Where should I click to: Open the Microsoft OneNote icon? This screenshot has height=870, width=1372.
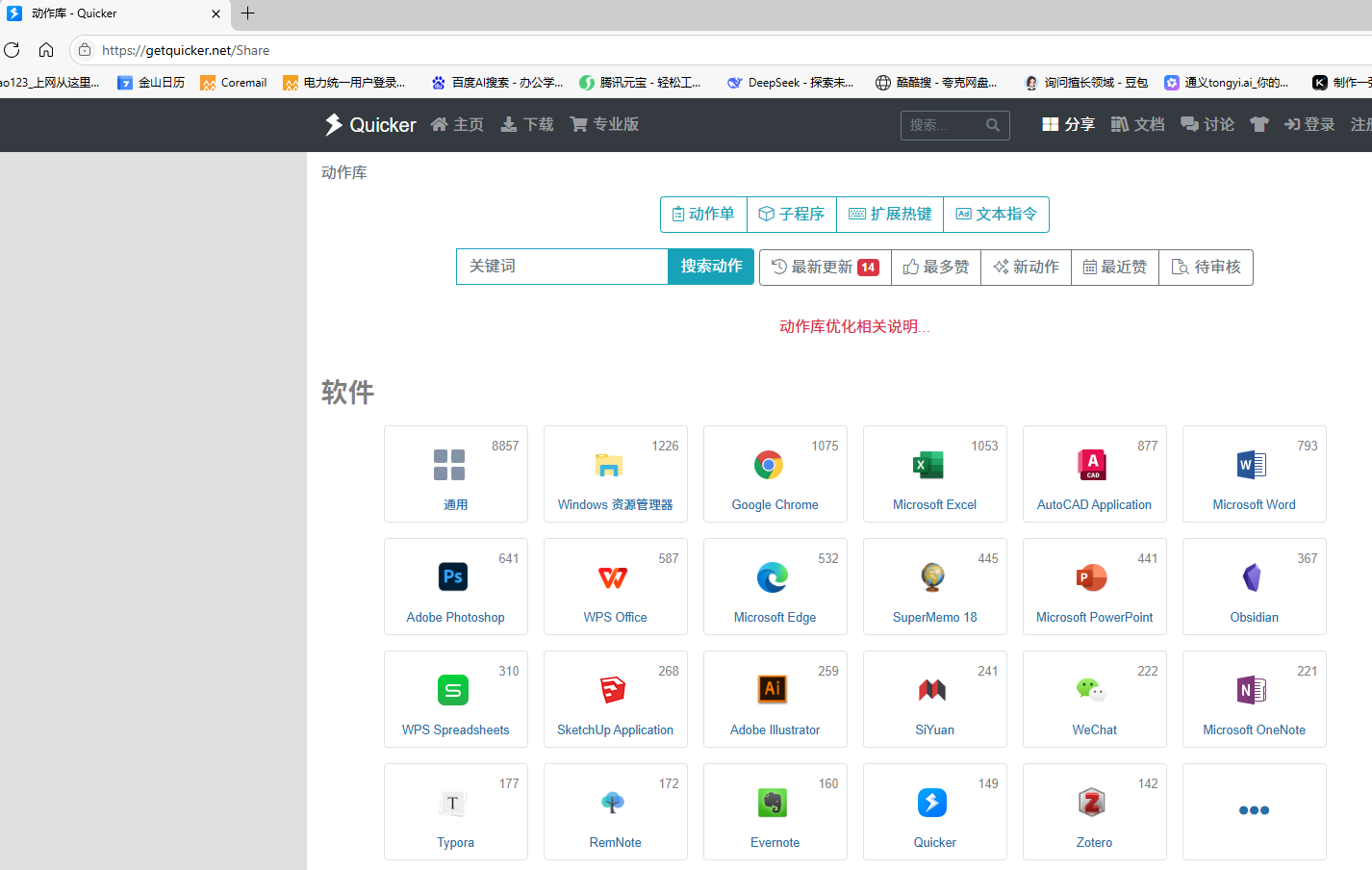pyautogui.click(x=1252, y=690)
